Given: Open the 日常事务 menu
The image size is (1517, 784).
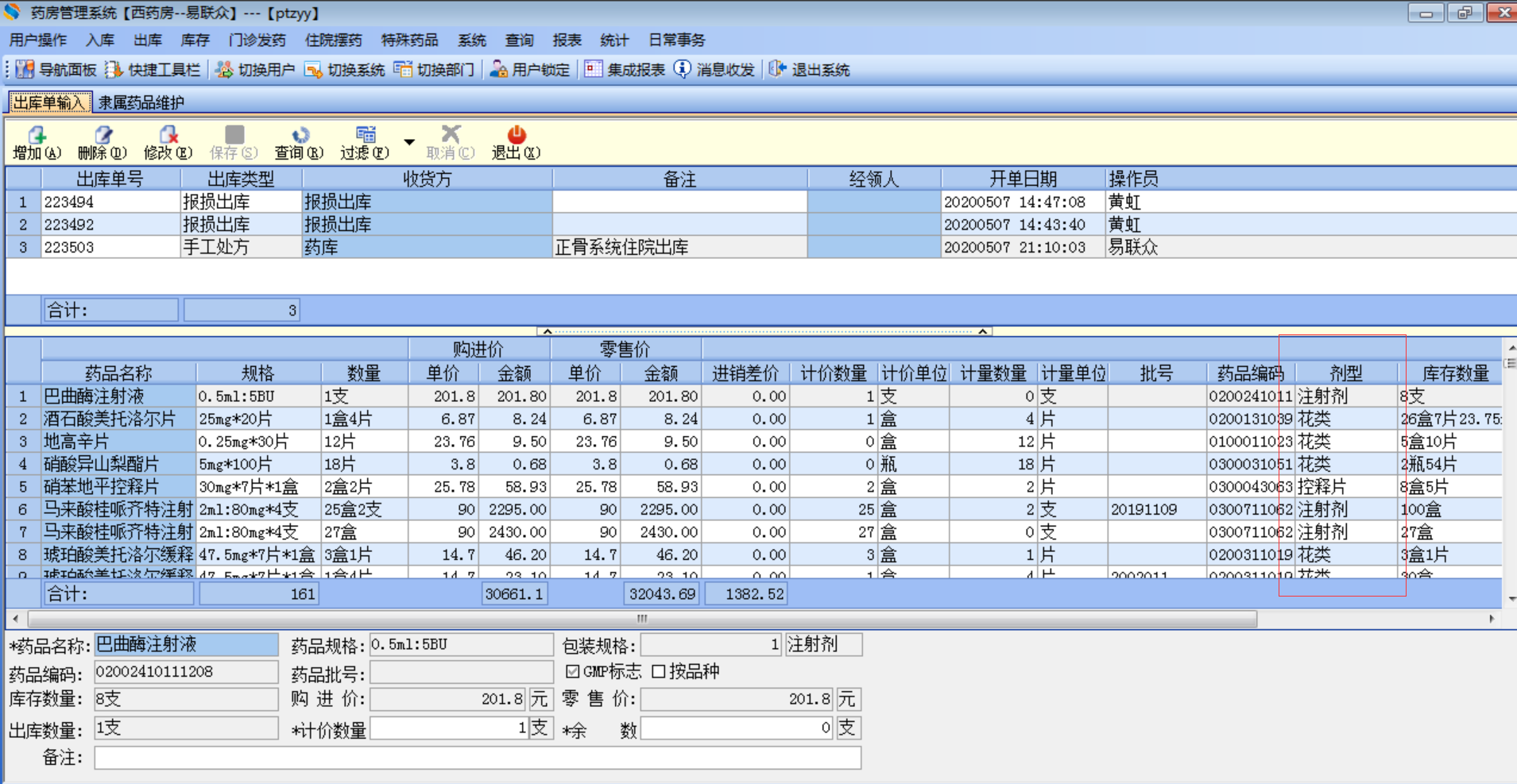Looking at the screenshot, I should click(x=677, y=40).
